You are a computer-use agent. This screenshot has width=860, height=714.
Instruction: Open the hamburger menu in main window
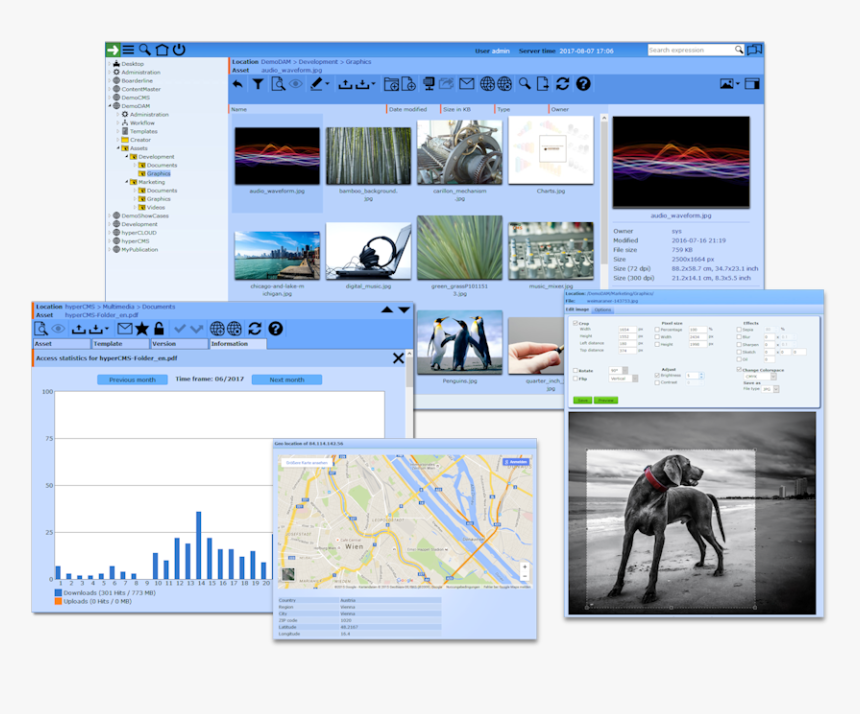tap(128, 50)
